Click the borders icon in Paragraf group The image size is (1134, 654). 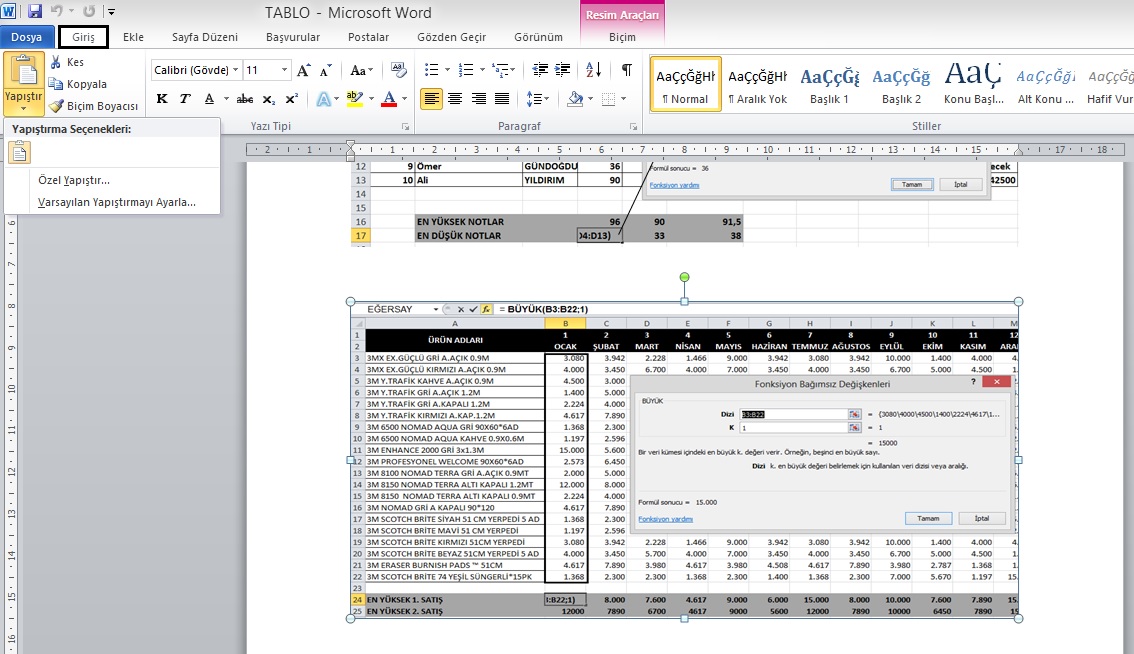(x=608, y=99)
